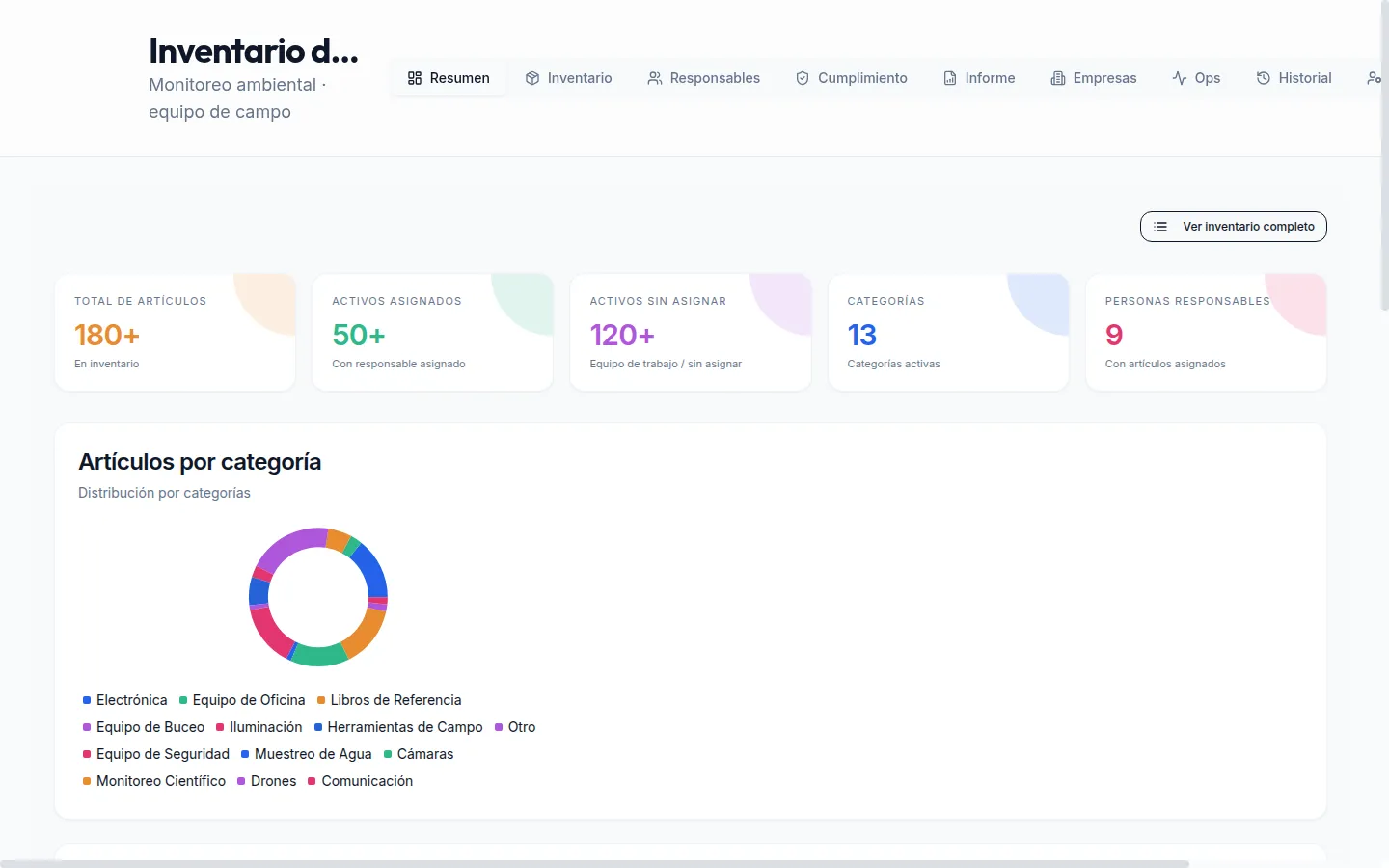Screen dimensions: 1389x868
Task: Toggle Iluminación legend entry
Action: coord(259,727)
